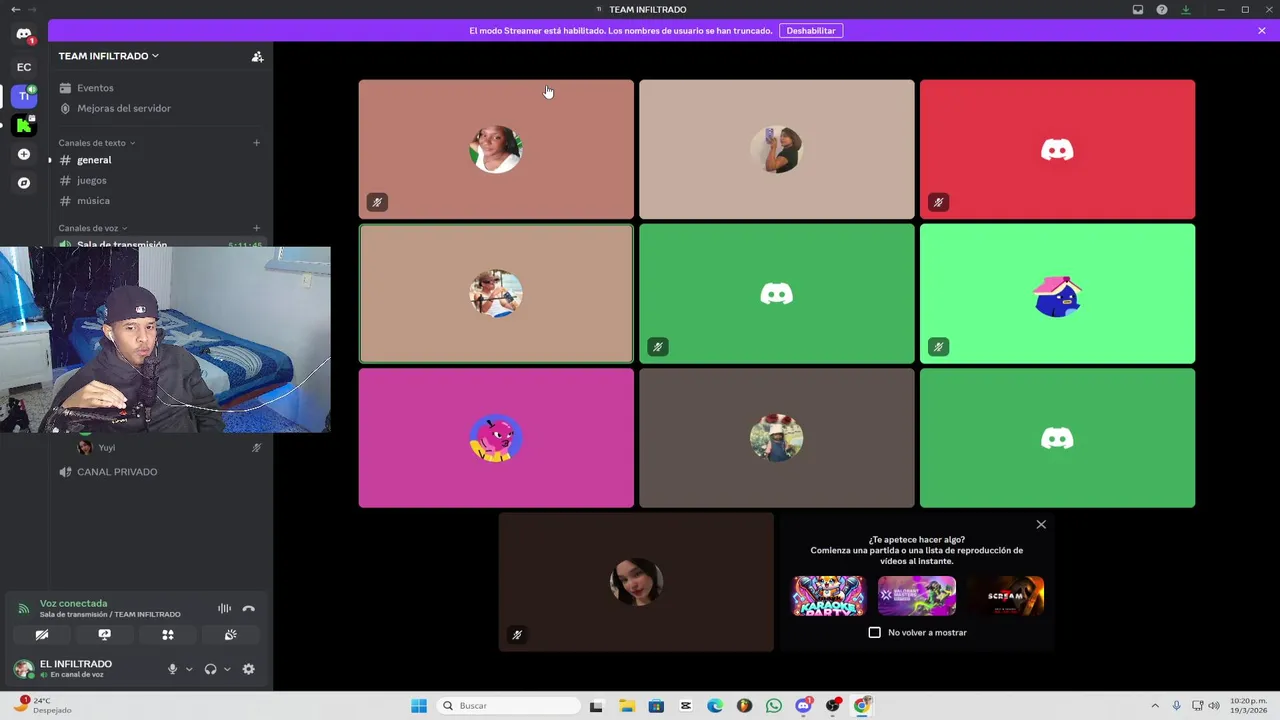The image size is (1280, 720).
Task: Open the help question mark icon
Action: [1162, 10]
